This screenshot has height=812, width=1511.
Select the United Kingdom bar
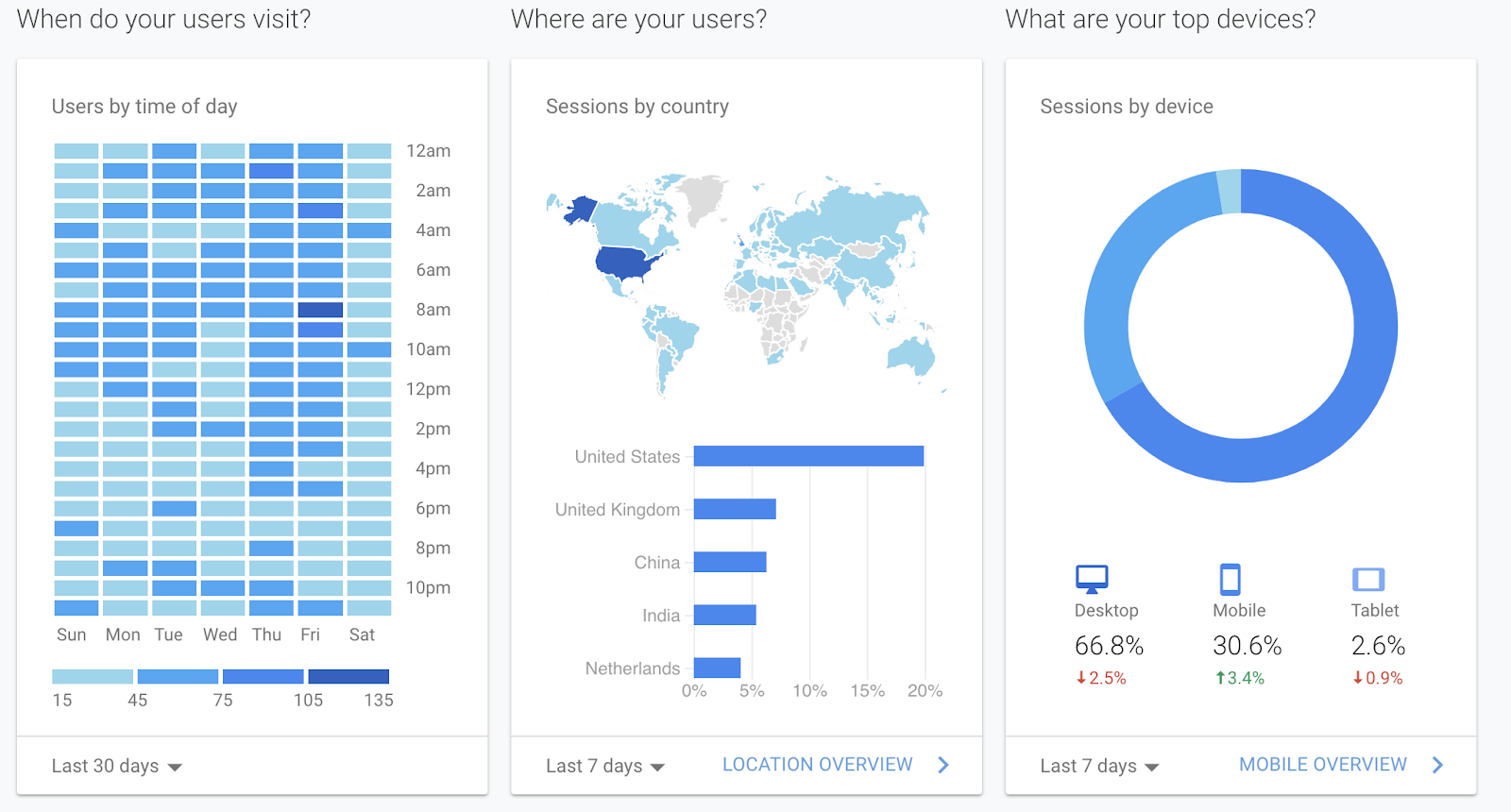(x=735, y=509)
